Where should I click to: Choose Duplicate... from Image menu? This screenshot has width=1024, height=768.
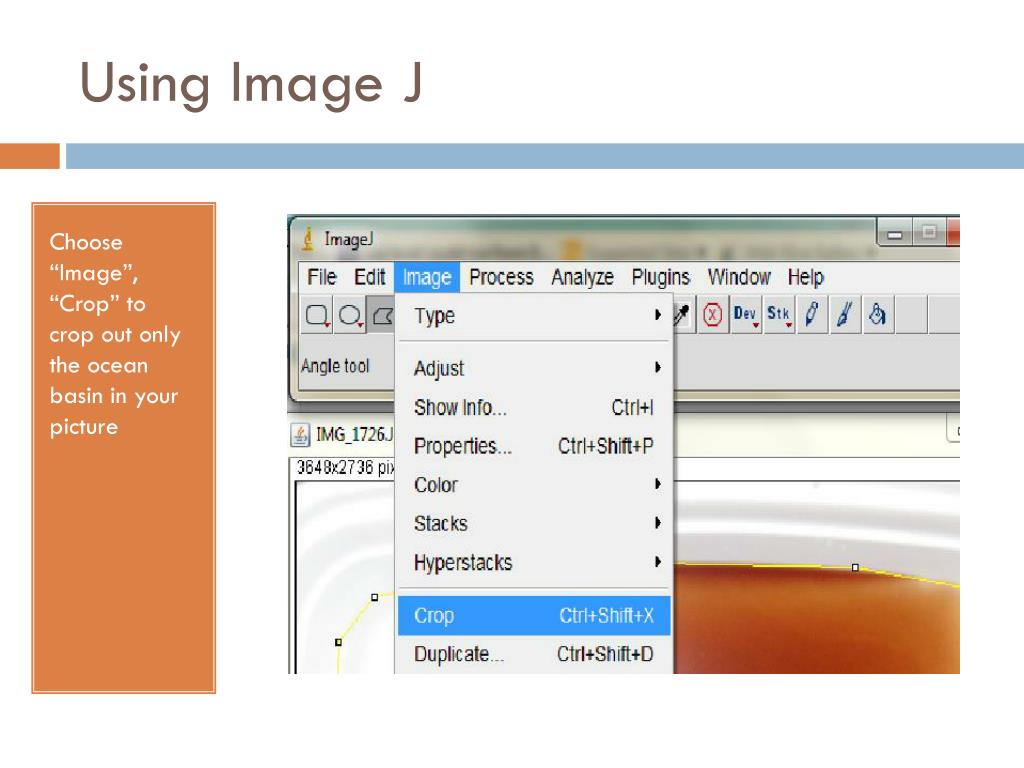[534, 654]
